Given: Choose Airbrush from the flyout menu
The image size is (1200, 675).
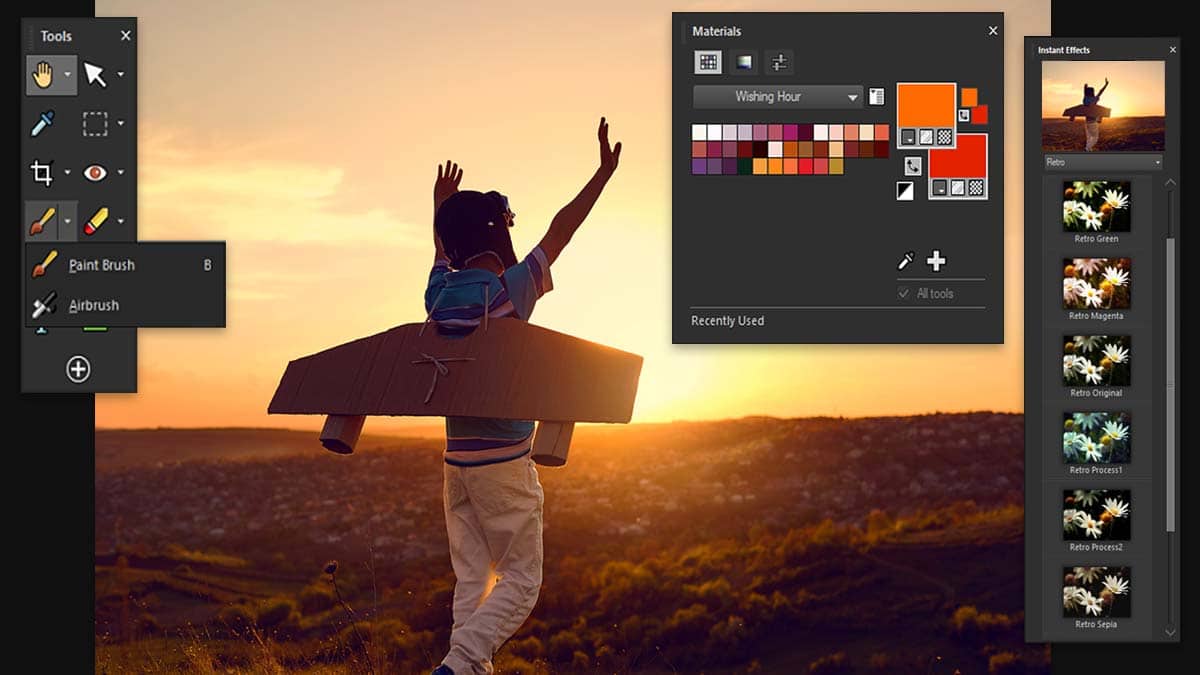Looking at the screenshot, I should [x=93, y=305].
